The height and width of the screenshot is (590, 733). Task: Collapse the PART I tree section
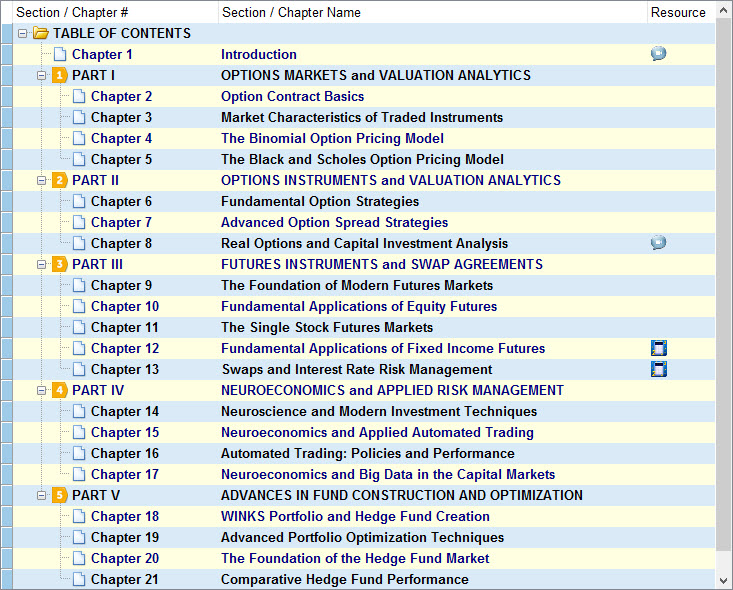(x=42, y=75)
